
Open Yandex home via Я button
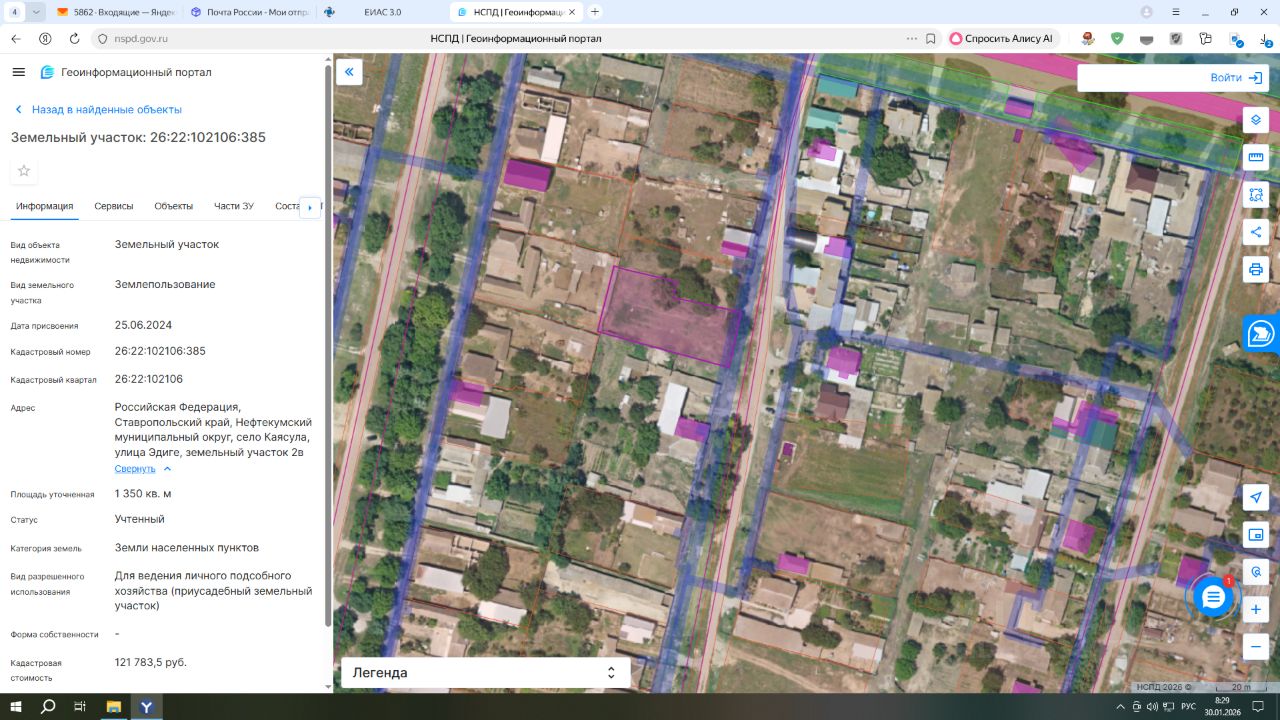tap(45, 38)
